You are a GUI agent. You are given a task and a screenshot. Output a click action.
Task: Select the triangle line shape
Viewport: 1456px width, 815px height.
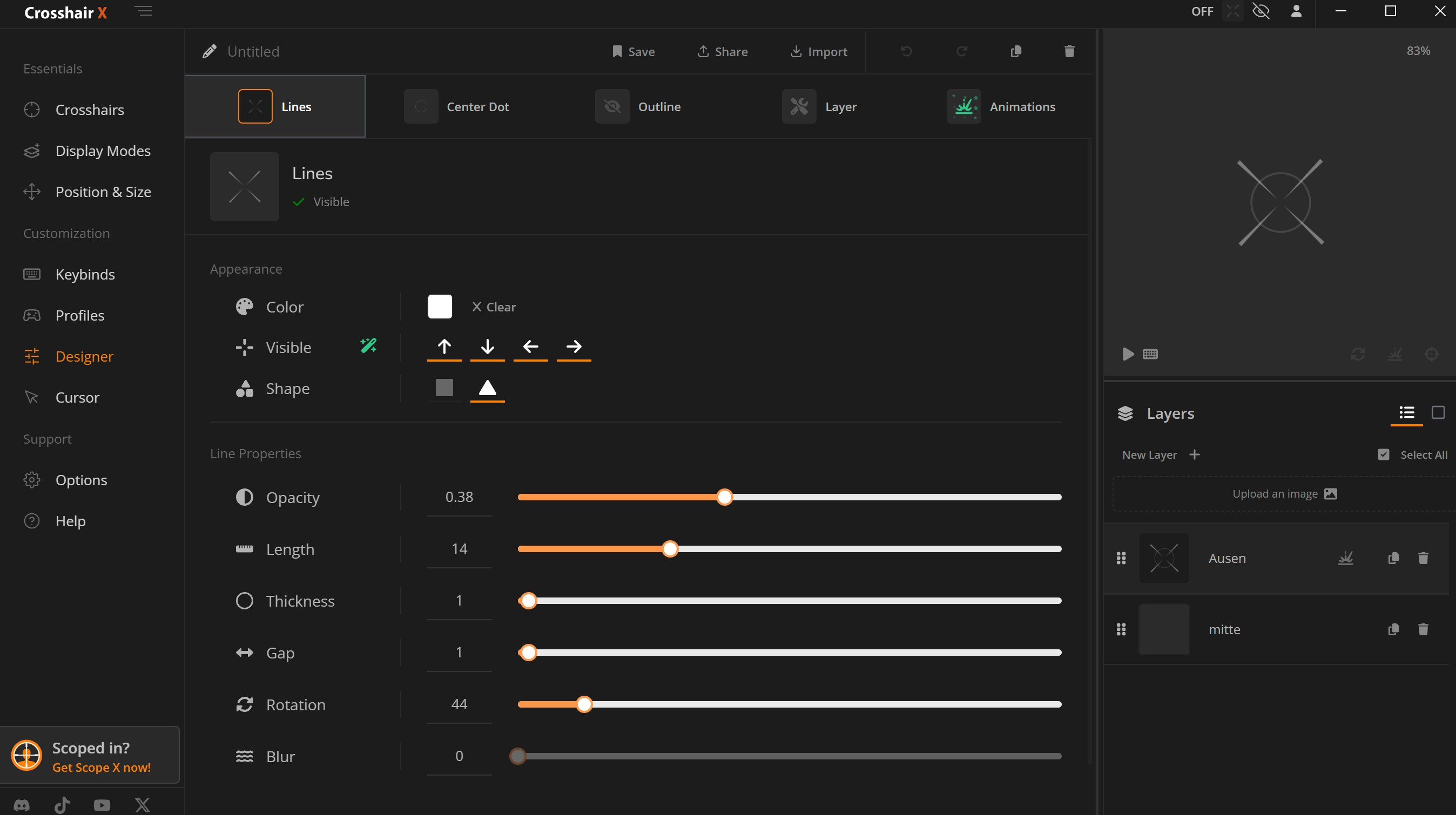(487, 388)
